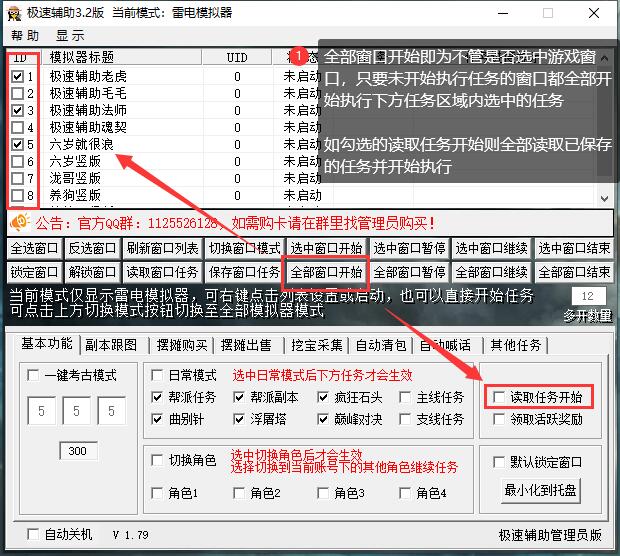Enable the 领取活跃奖励 checkbox
Viewport: 620px width, 556px height.
coord(499,419)
